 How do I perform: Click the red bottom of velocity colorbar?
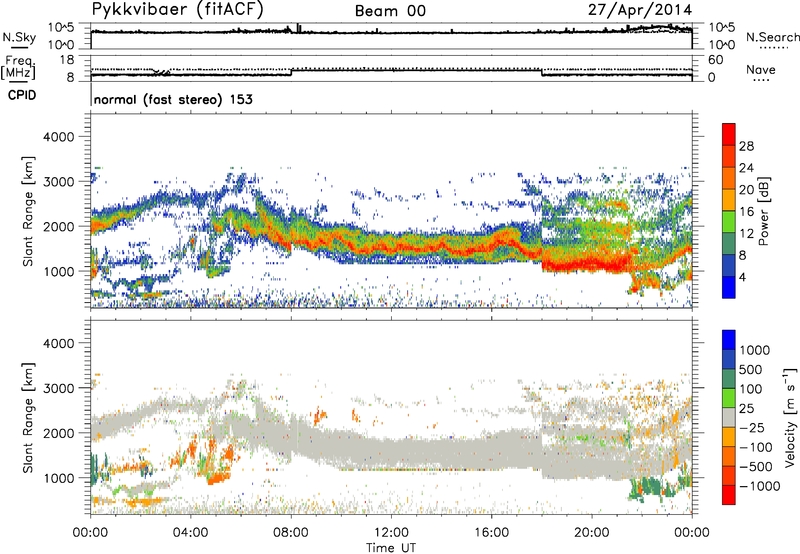pyautogui.click(x=729, y=495)
